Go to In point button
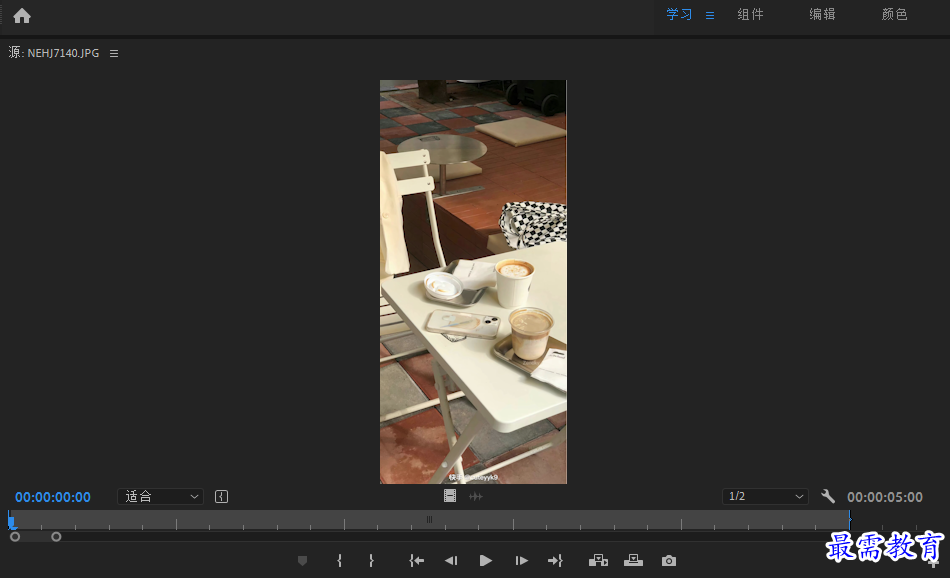The width and height of the screenshot is (950, 578). click(416, 561)
